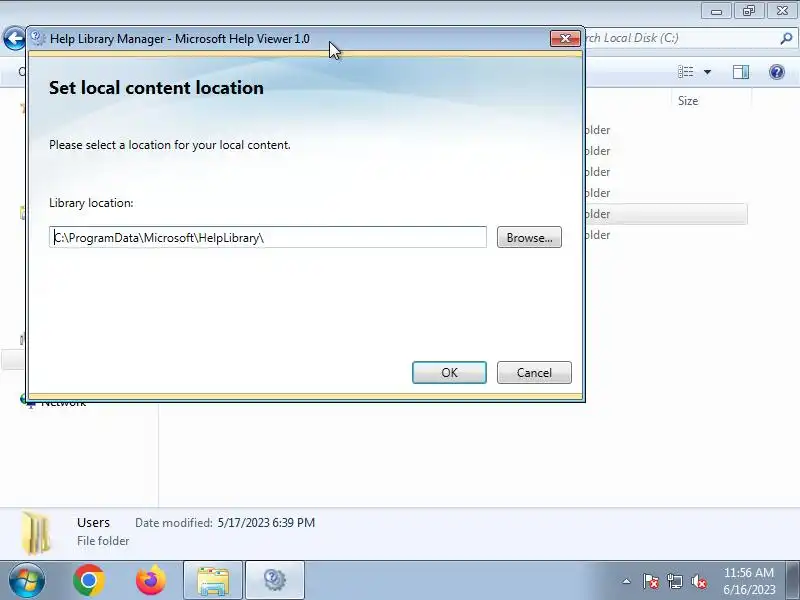Launch Google Chrome from taskbar

[x=88, y=580]
